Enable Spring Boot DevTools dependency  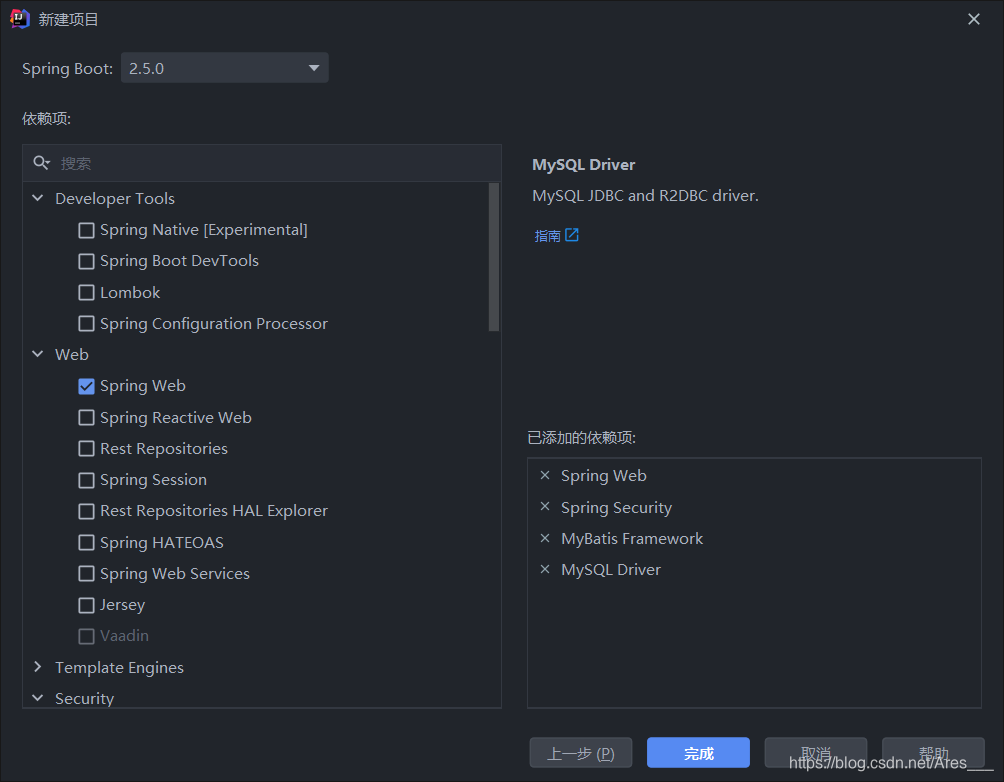pos(86,261)
